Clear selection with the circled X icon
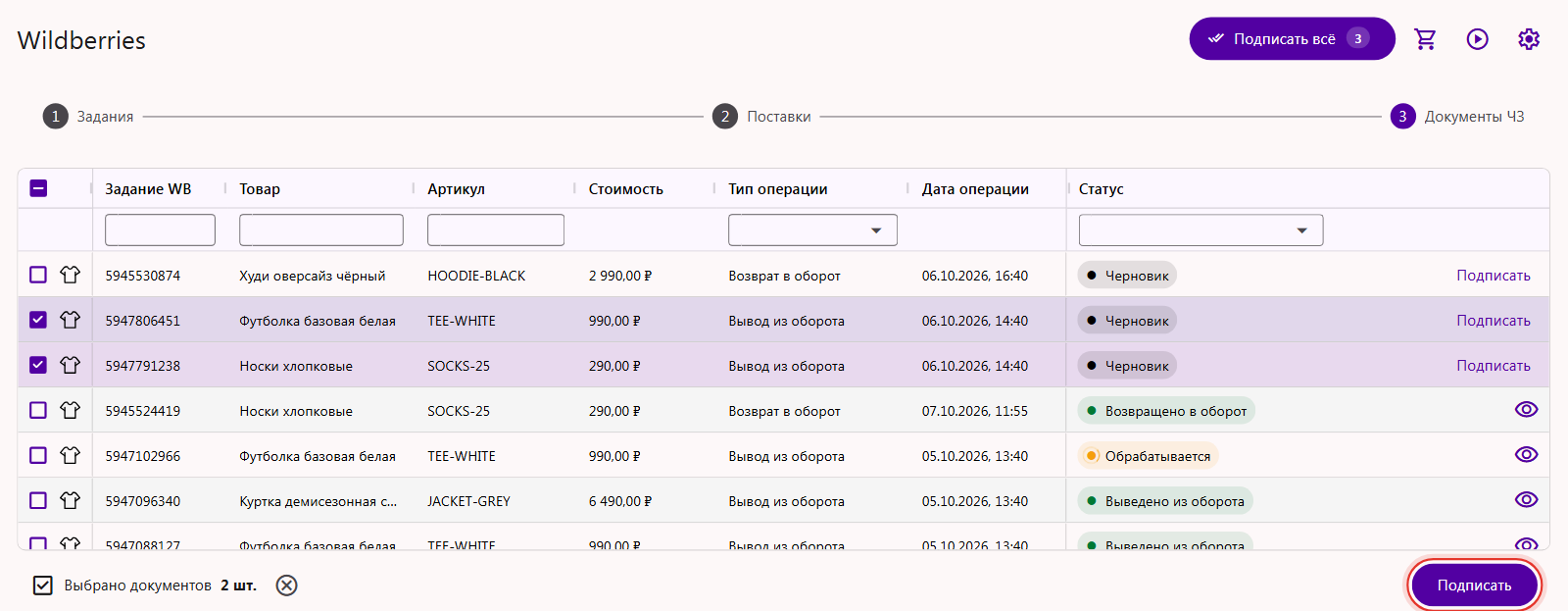 click(286, 586)
